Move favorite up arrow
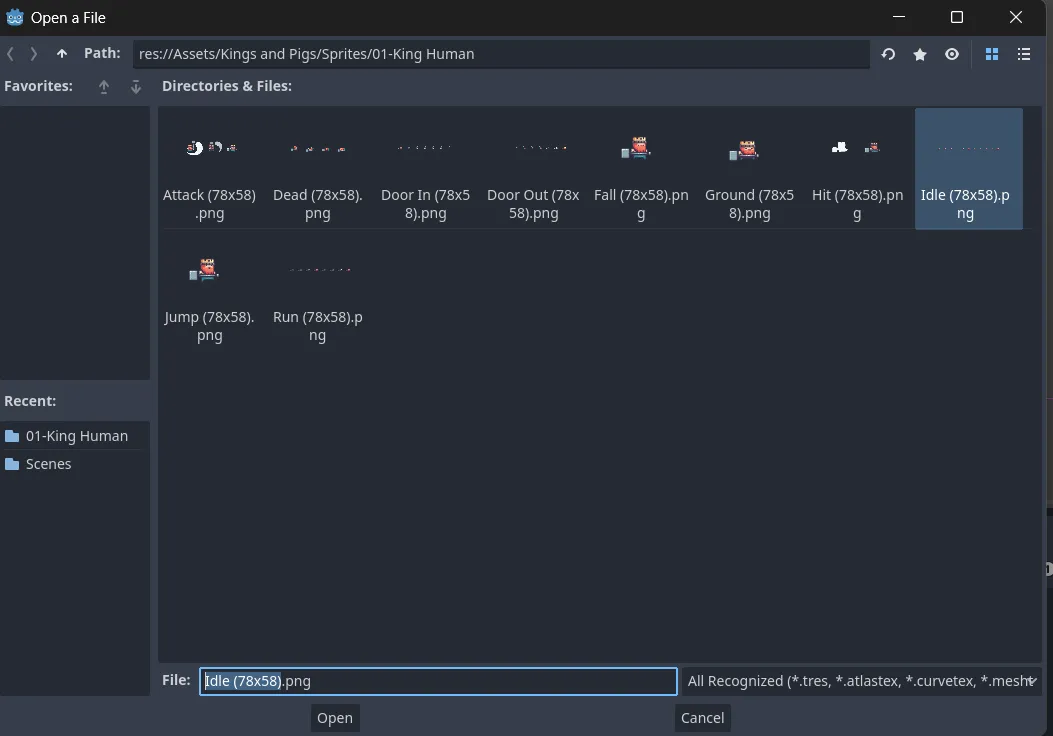The height and width of the screenshot is (736, 1053). click(x=104, y=87)
